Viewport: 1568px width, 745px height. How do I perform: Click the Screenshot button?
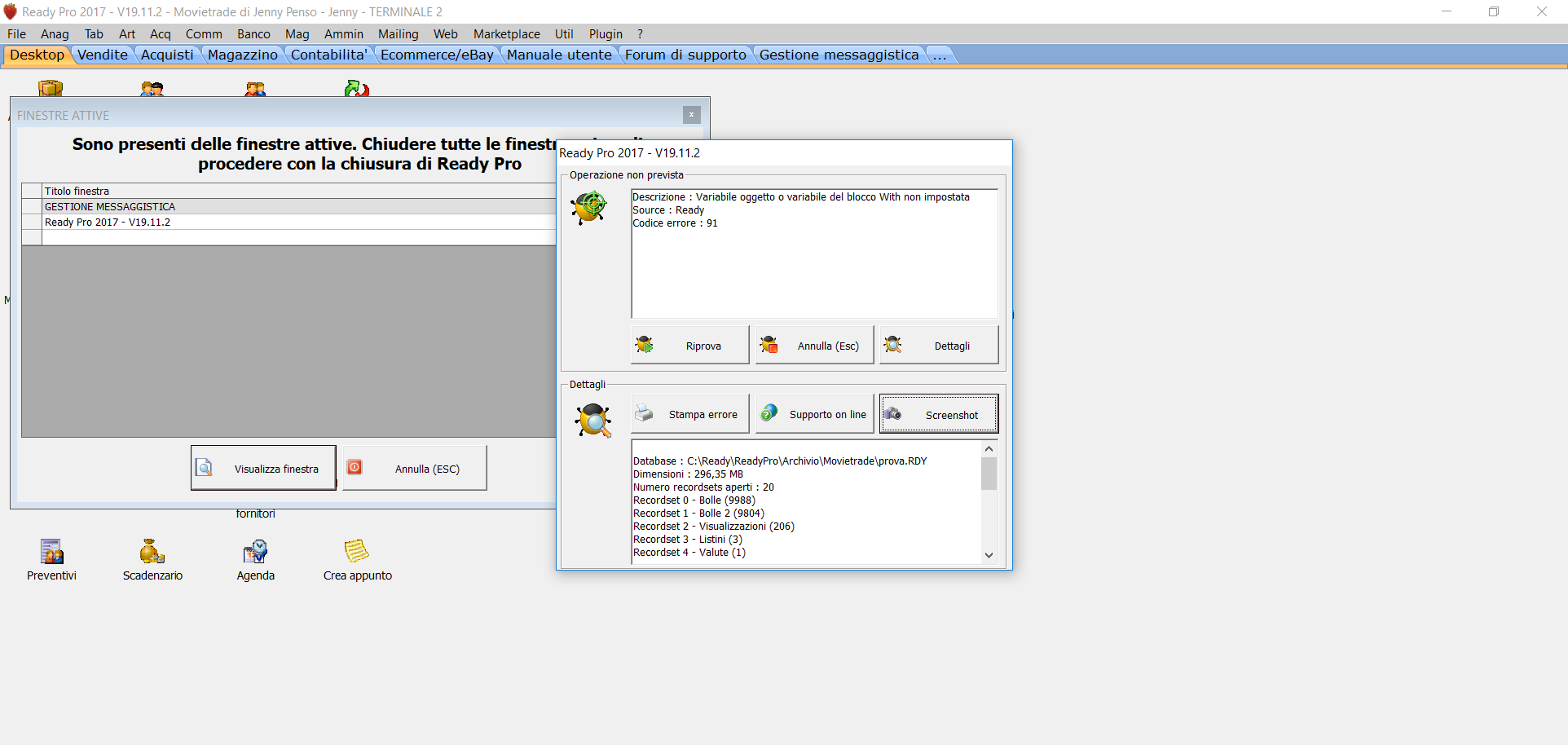click(939, 414)
